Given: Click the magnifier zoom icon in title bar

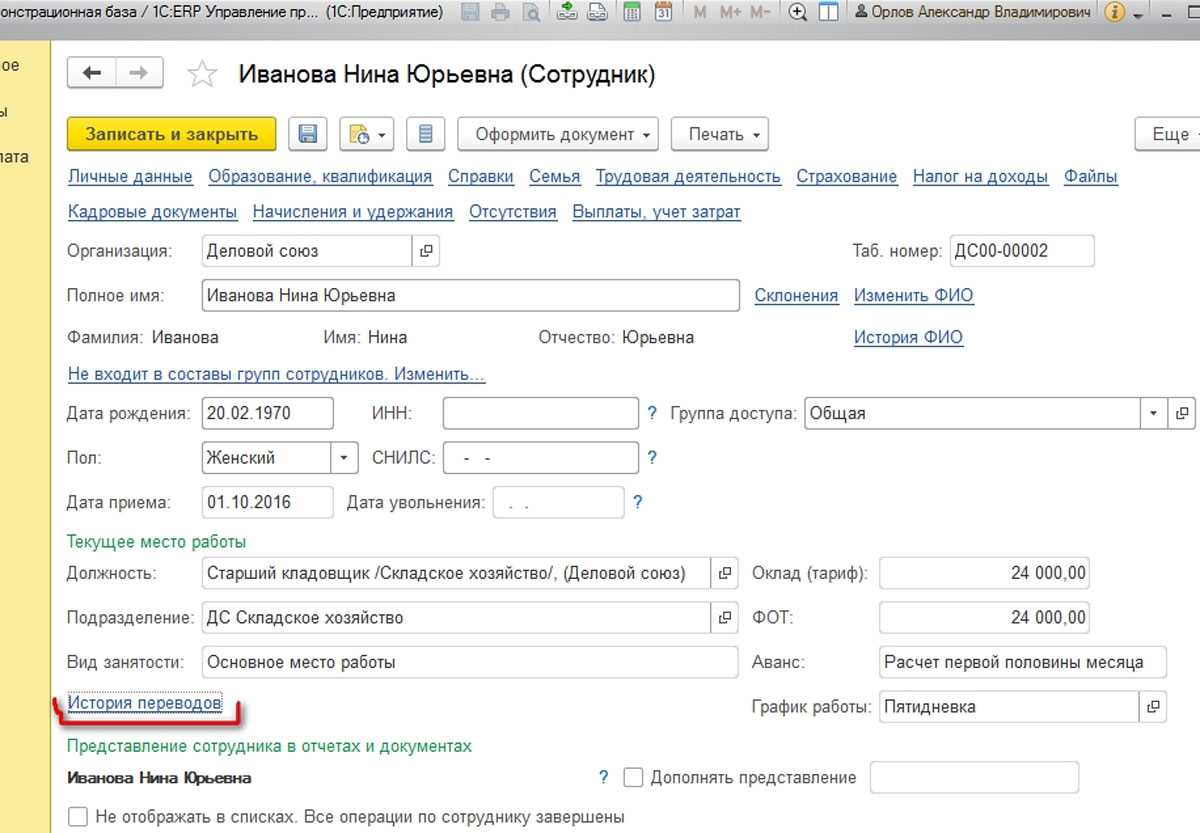Looking at the screenshot, I should point(797,13).
